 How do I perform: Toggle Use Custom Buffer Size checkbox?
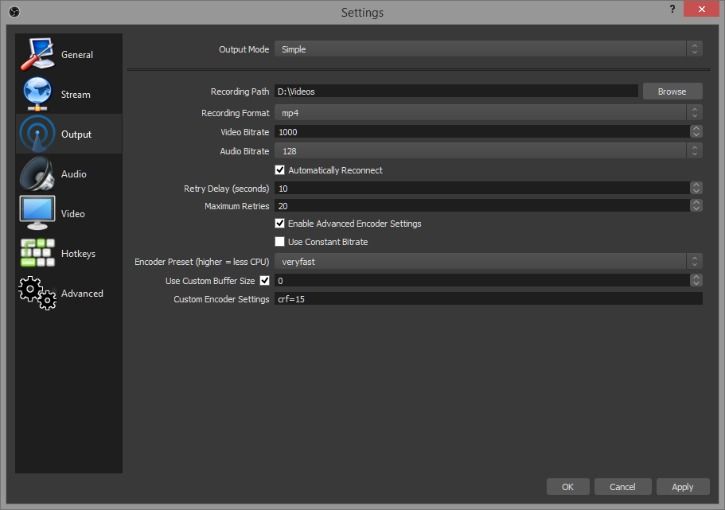[264, 280]
